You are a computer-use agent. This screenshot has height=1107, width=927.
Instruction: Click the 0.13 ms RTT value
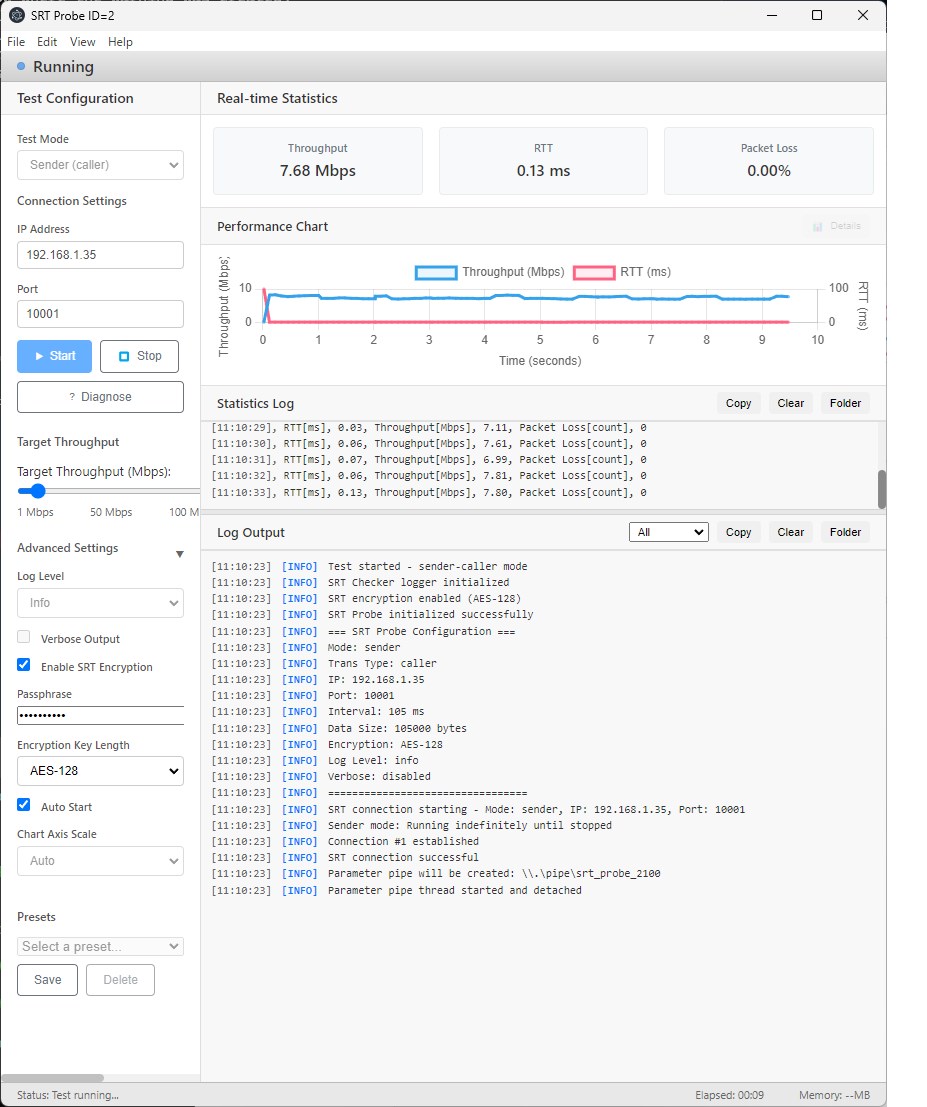pos(543,171)
